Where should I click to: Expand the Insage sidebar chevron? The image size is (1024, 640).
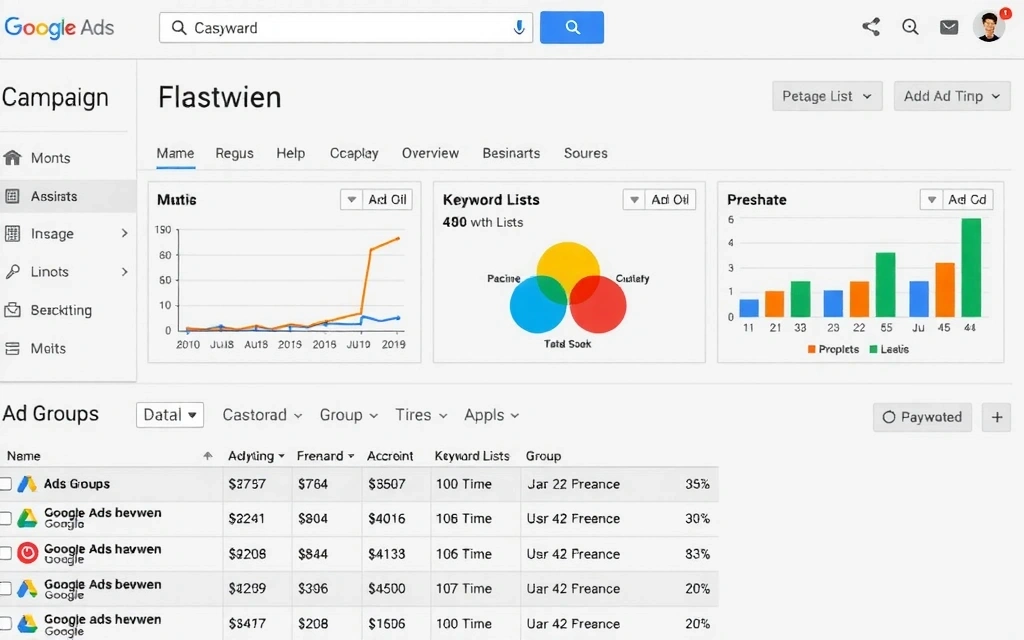click(123, 233)
